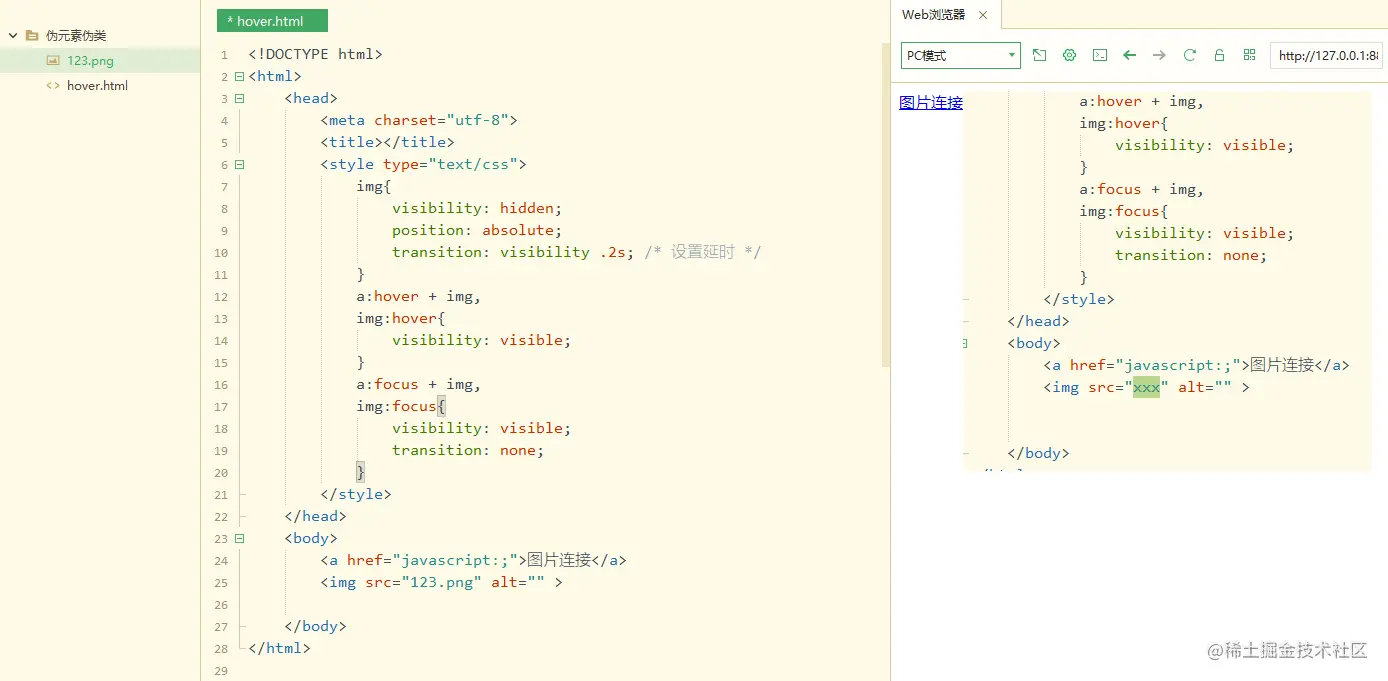Open the web browser console icon
Screen dimensions: 1388x681
[1100, 55]
